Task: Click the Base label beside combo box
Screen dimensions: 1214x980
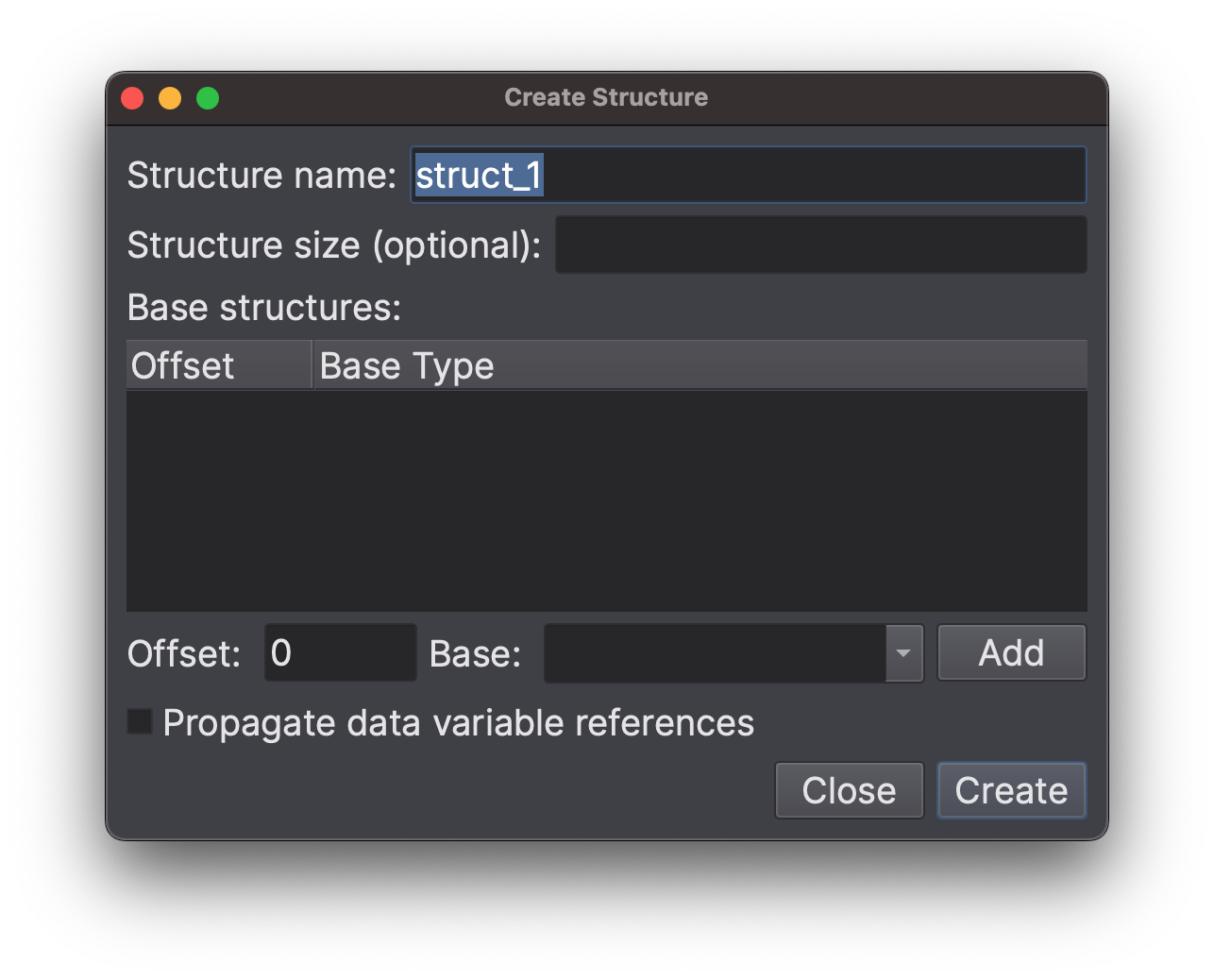Action: (476, 653)
